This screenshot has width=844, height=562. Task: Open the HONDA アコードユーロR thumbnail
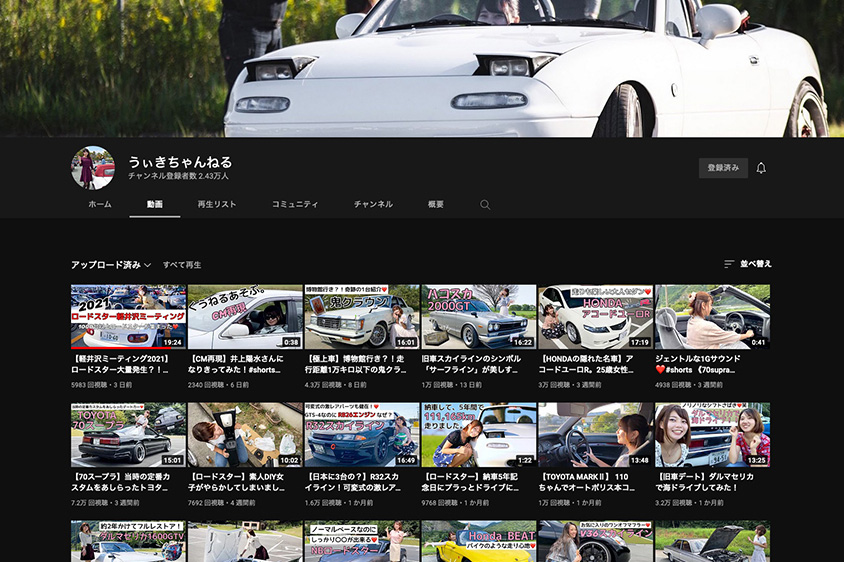tap(595, 317)
